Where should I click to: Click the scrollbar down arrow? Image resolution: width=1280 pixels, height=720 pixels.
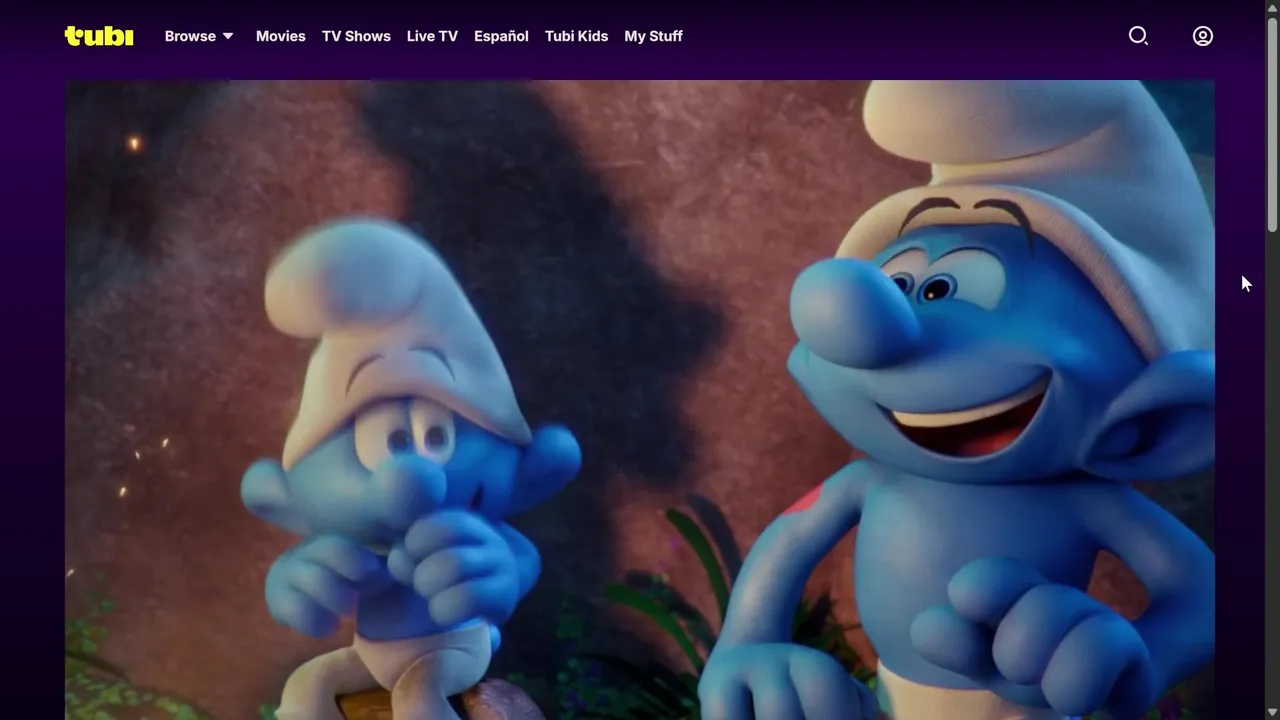[1272, 712]
